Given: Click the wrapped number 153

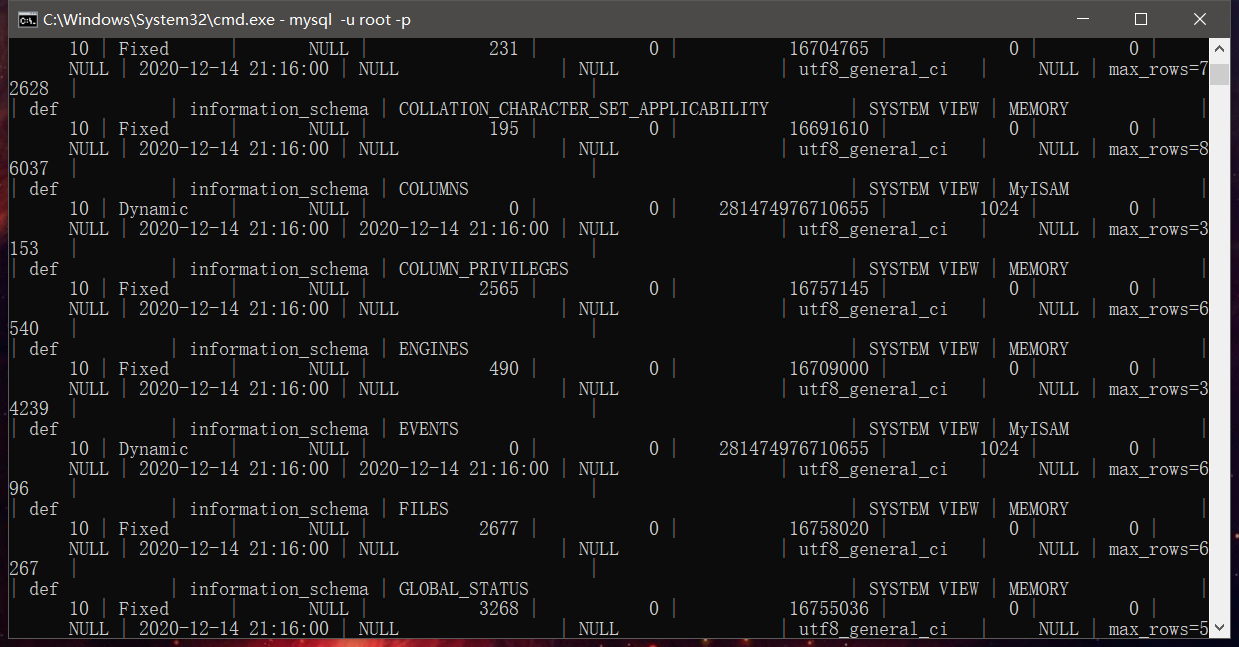Looking at the screenshot, I should pyautogui.click(x=24, y=249).
